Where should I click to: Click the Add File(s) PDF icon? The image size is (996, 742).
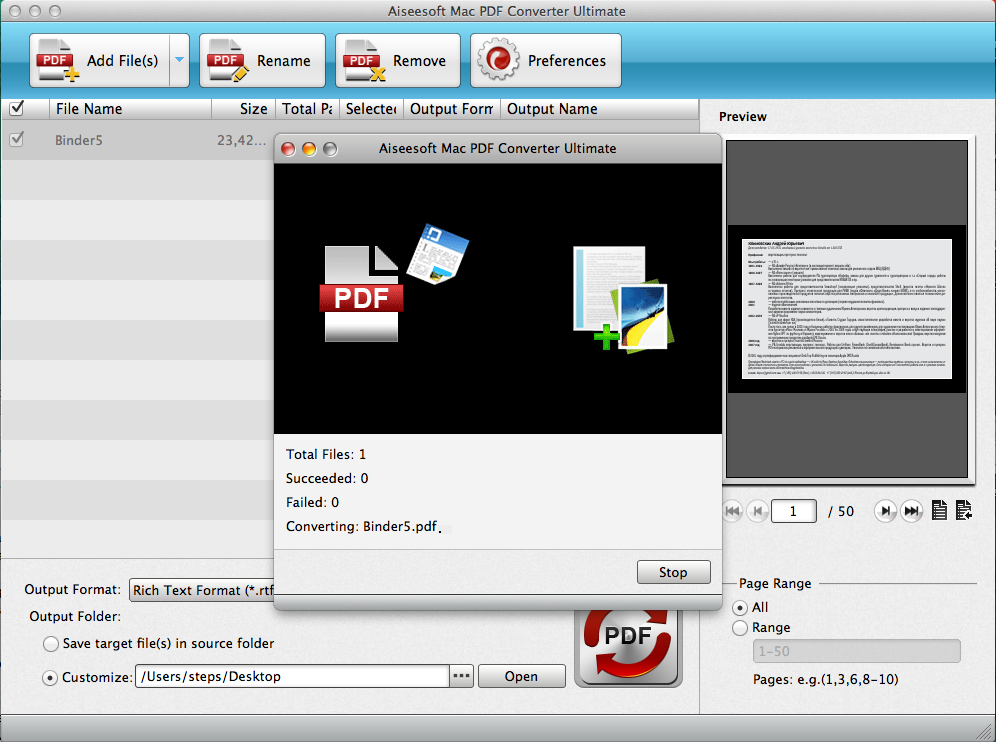58,62
